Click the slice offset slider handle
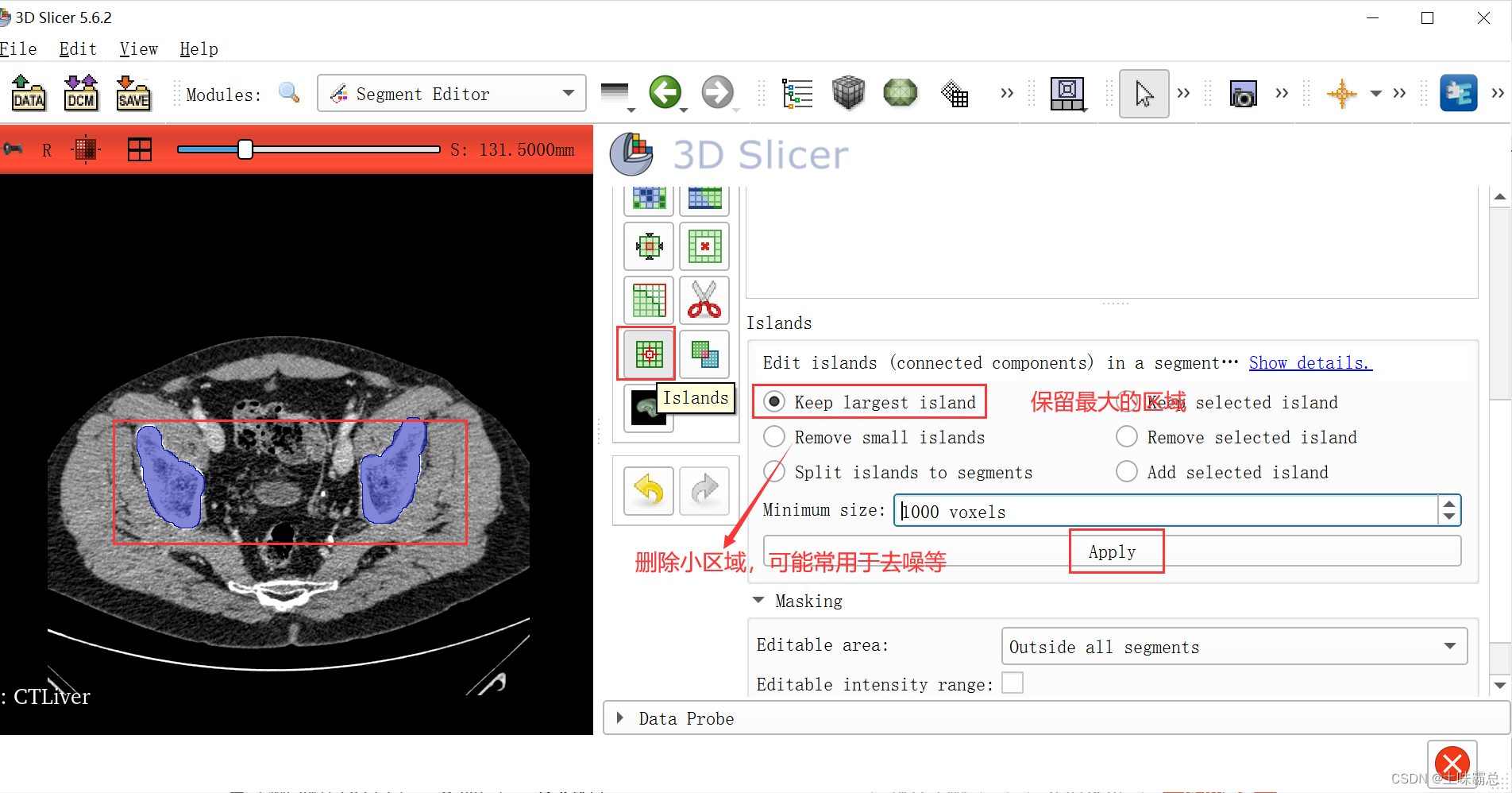Image resolution: width=1512 pixels, height=793 pixels. 245,149
